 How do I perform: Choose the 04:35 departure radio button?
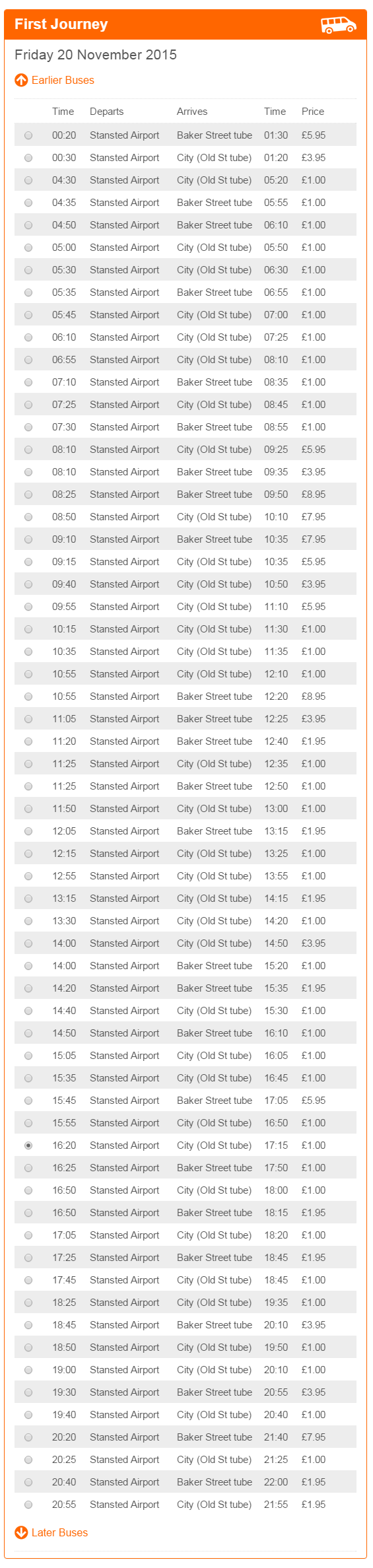28,203
